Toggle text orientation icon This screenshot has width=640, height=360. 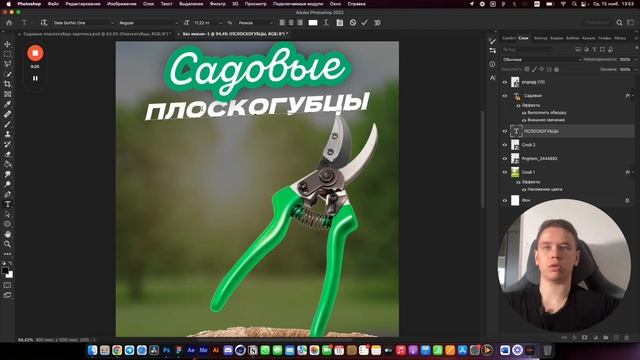point(44,22)
